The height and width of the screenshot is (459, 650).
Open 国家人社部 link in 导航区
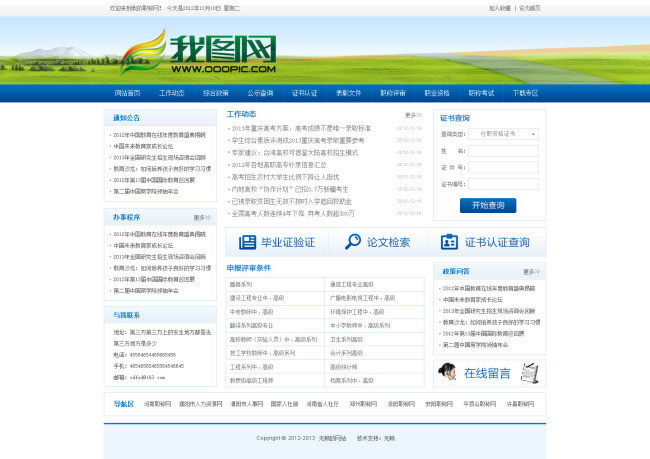(284, 404)
